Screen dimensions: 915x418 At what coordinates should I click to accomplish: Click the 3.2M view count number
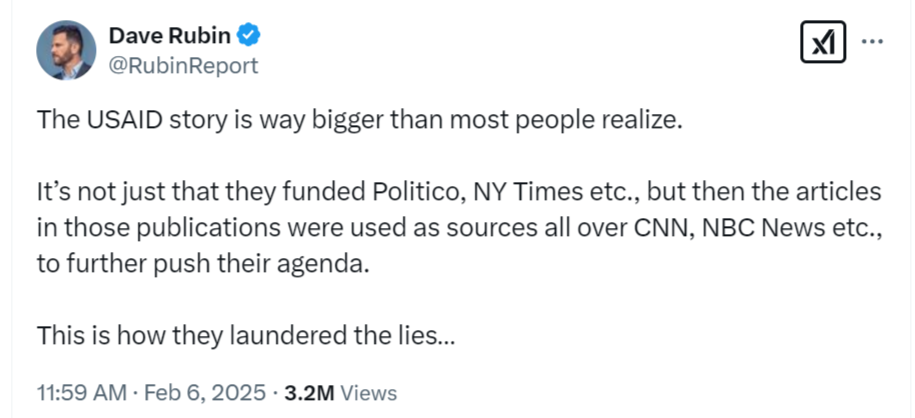(x=310, y=393)
